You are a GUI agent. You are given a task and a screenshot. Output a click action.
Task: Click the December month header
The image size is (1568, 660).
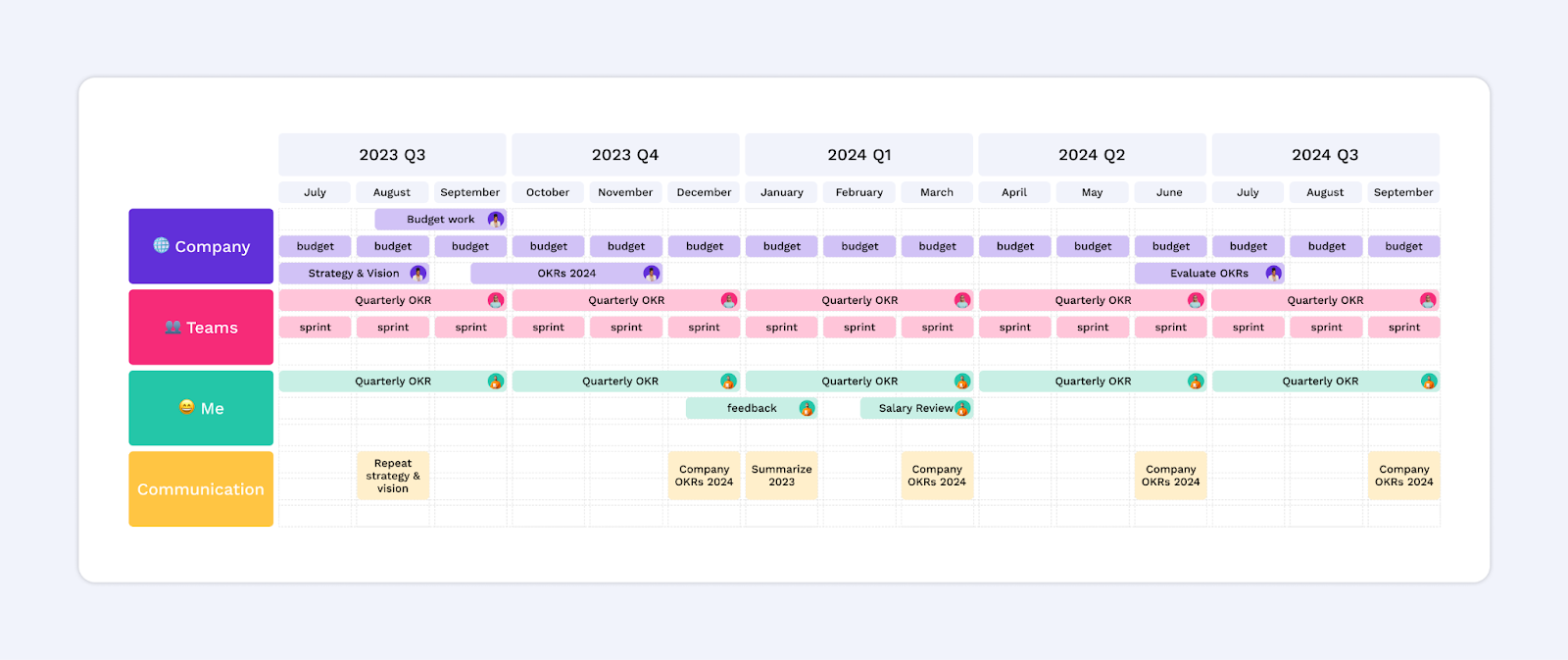tap(704, 192)
